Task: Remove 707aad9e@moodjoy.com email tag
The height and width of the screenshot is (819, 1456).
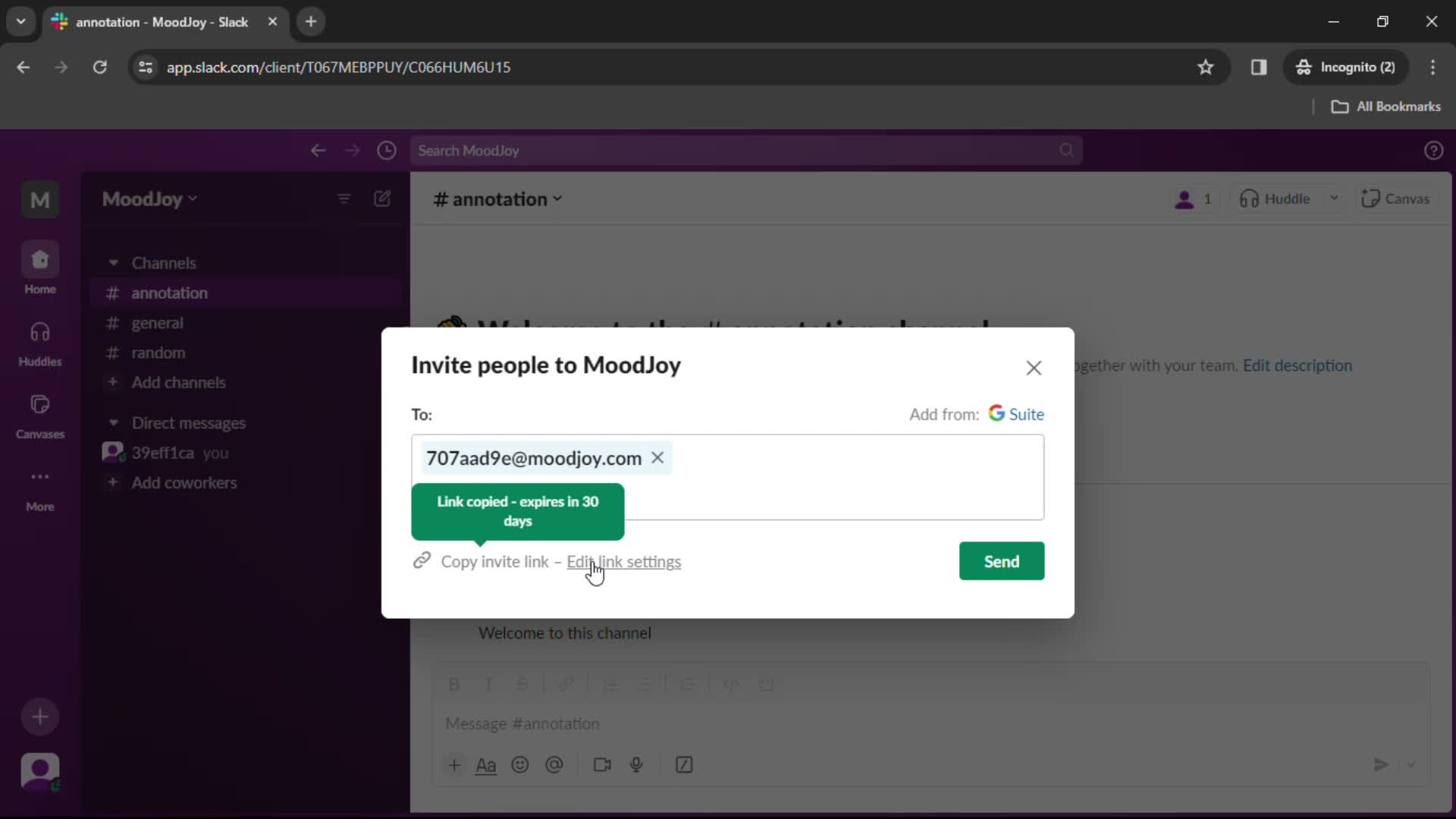Action: 657,458
